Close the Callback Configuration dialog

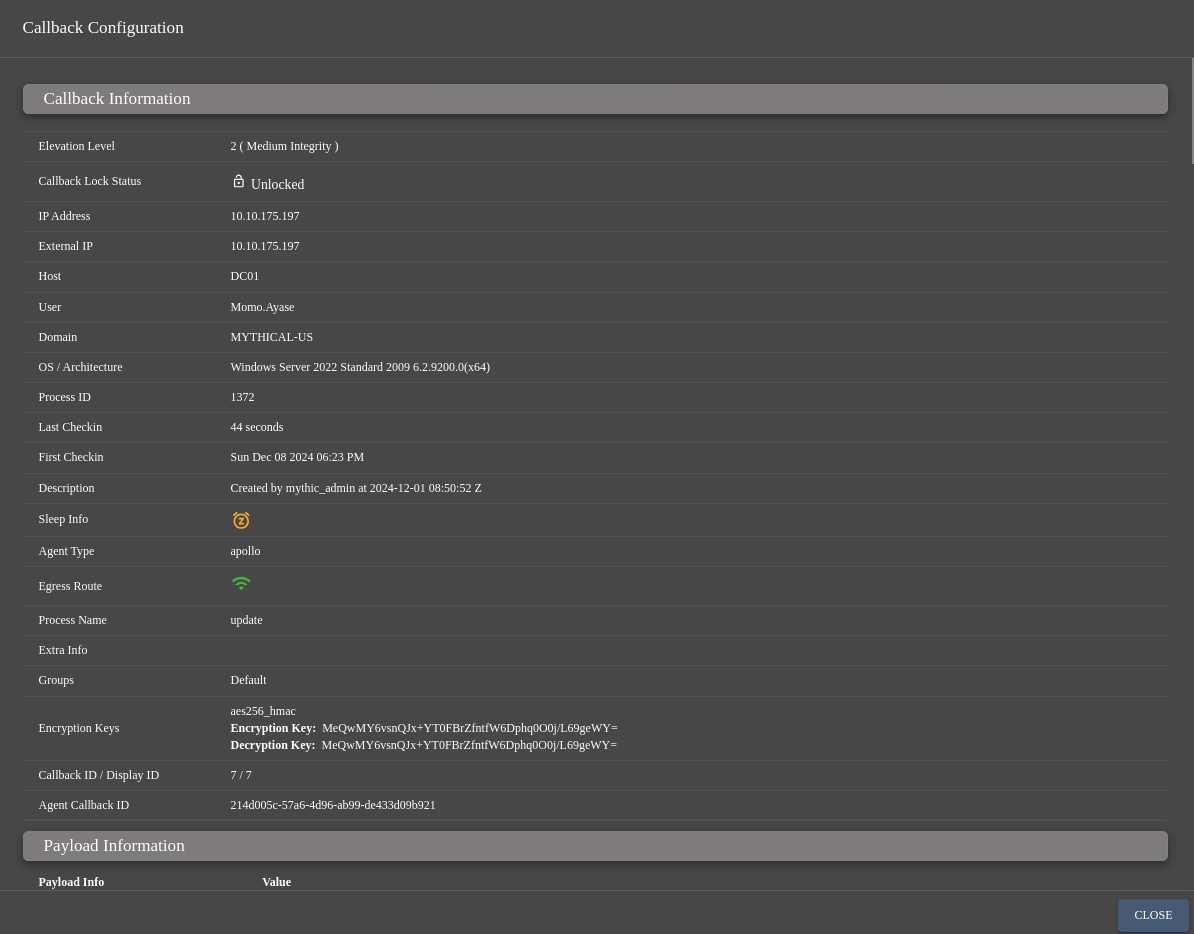[x=1153, y=915]
